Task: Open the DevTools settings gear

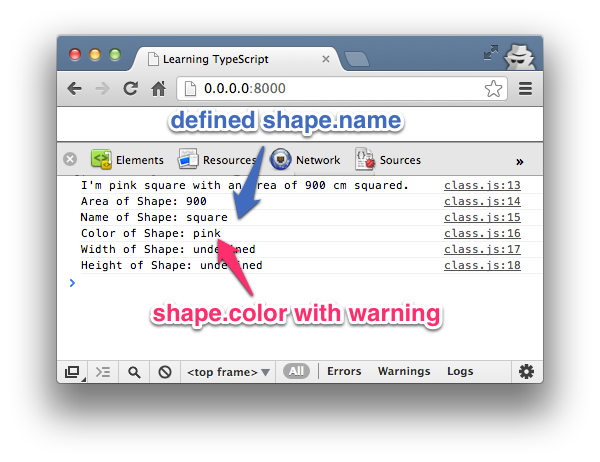Action: click(x=526, y=371)
